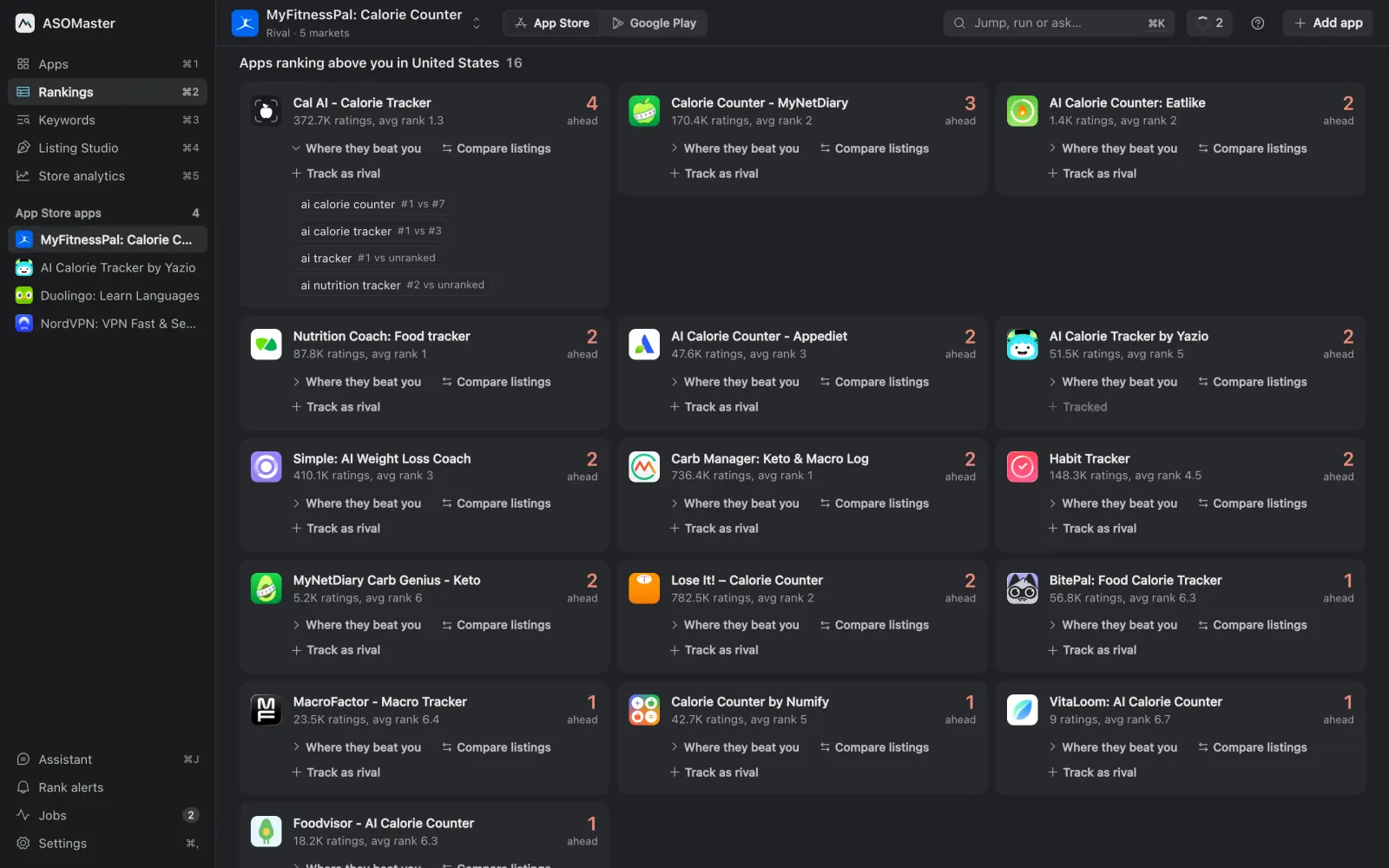The image size is (1389, 868).
Task: Click the Simple AI Weight Loss icon
Action: click(x=266, y=467)
